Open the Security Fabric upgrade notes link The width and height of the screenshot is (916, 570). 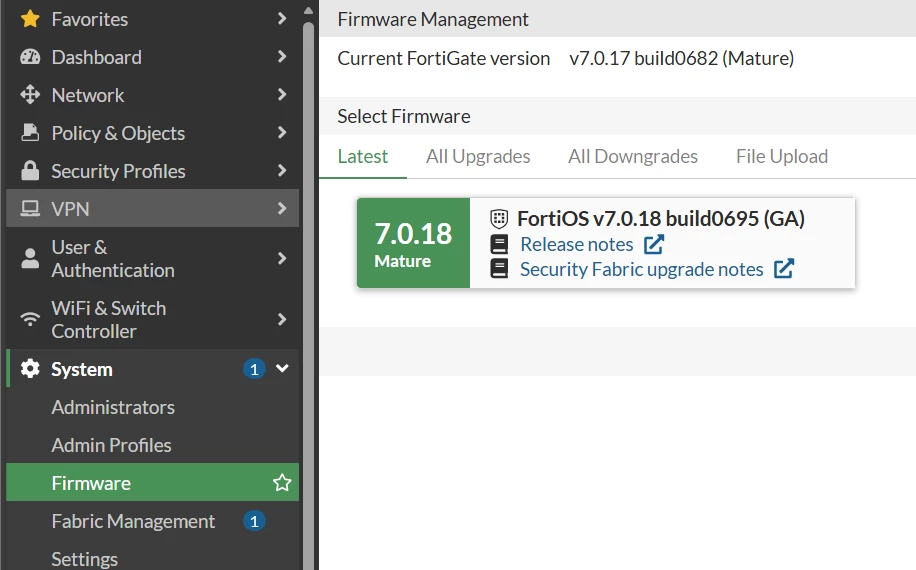click(x=641, y=269)
